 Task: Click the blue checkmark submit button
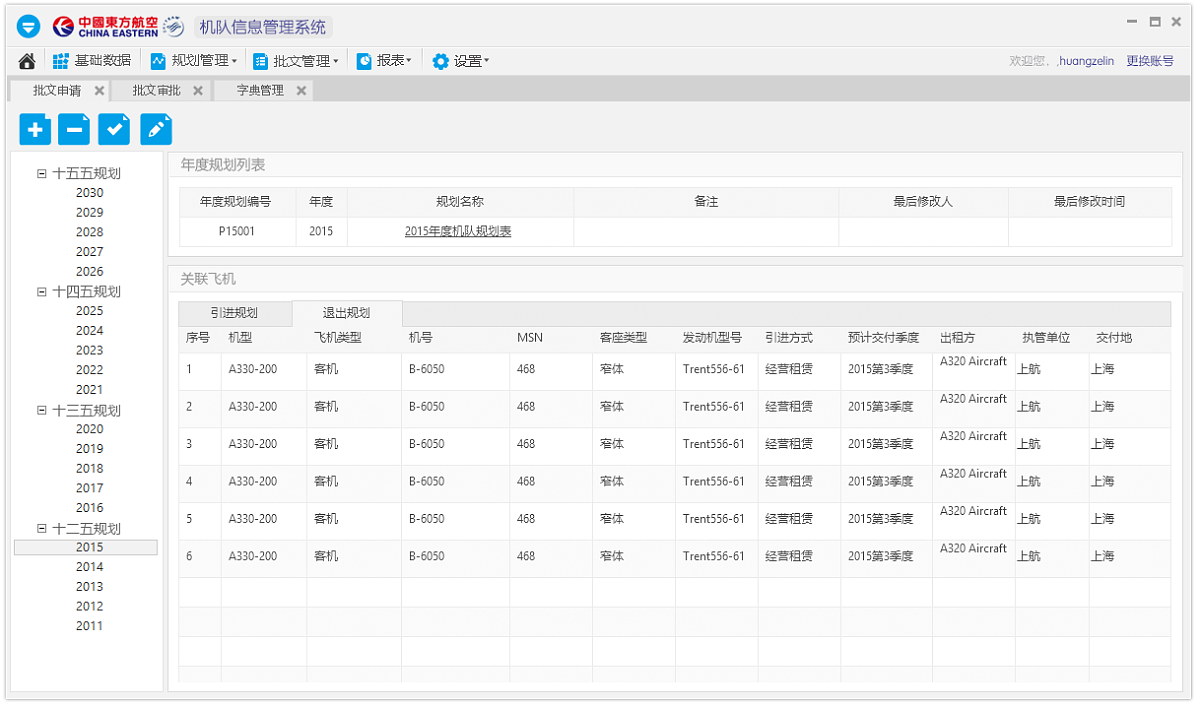point(114,129)
